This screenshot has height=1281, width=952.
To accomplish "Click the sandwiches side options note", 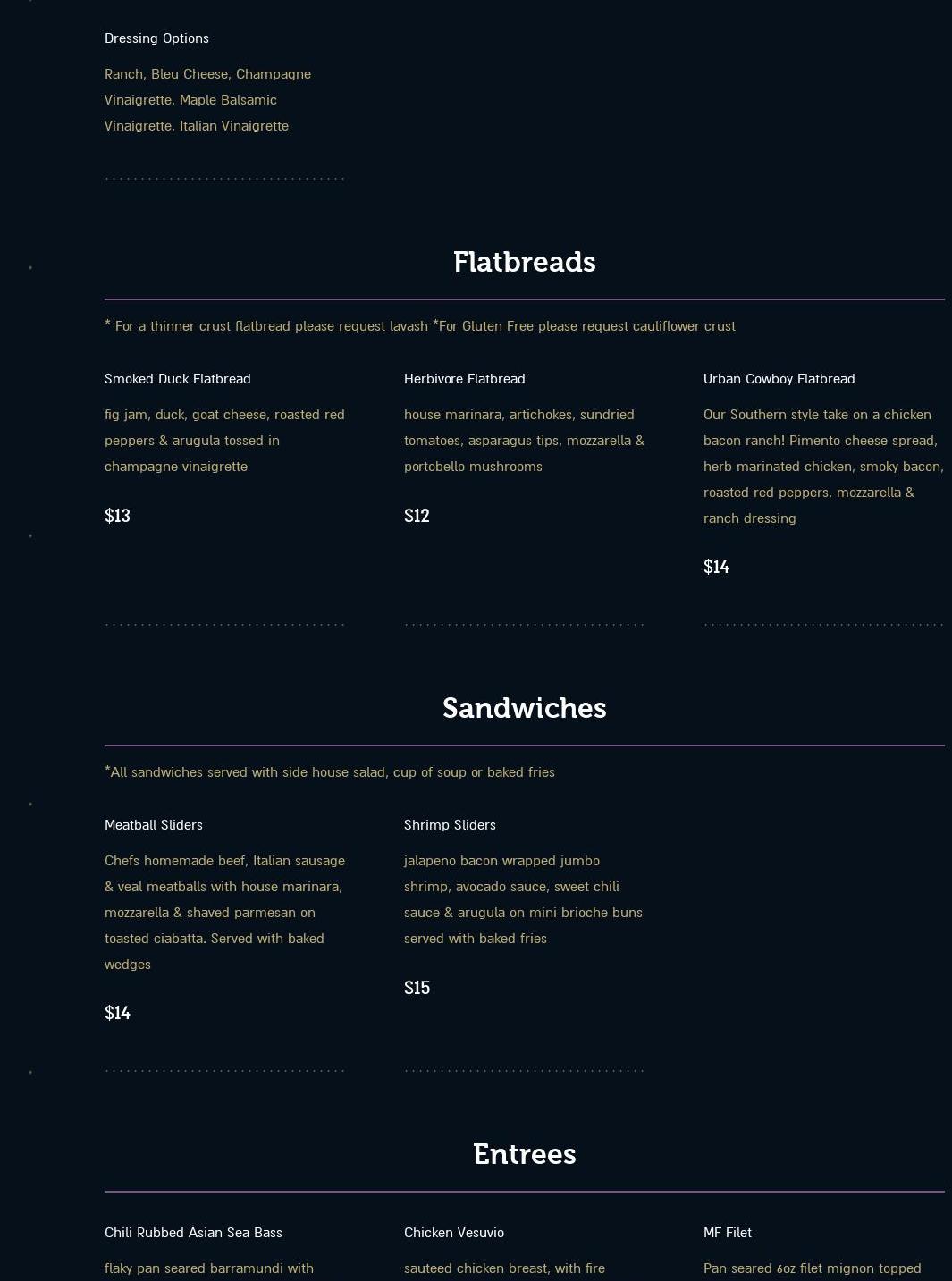I will (329, 772).
